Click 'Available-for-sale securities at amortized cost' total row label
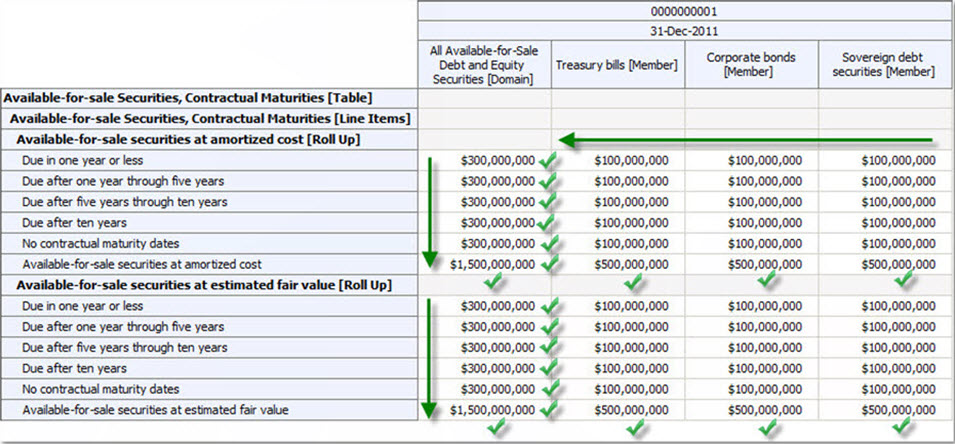955x444 pixels. tap(209, 264)
